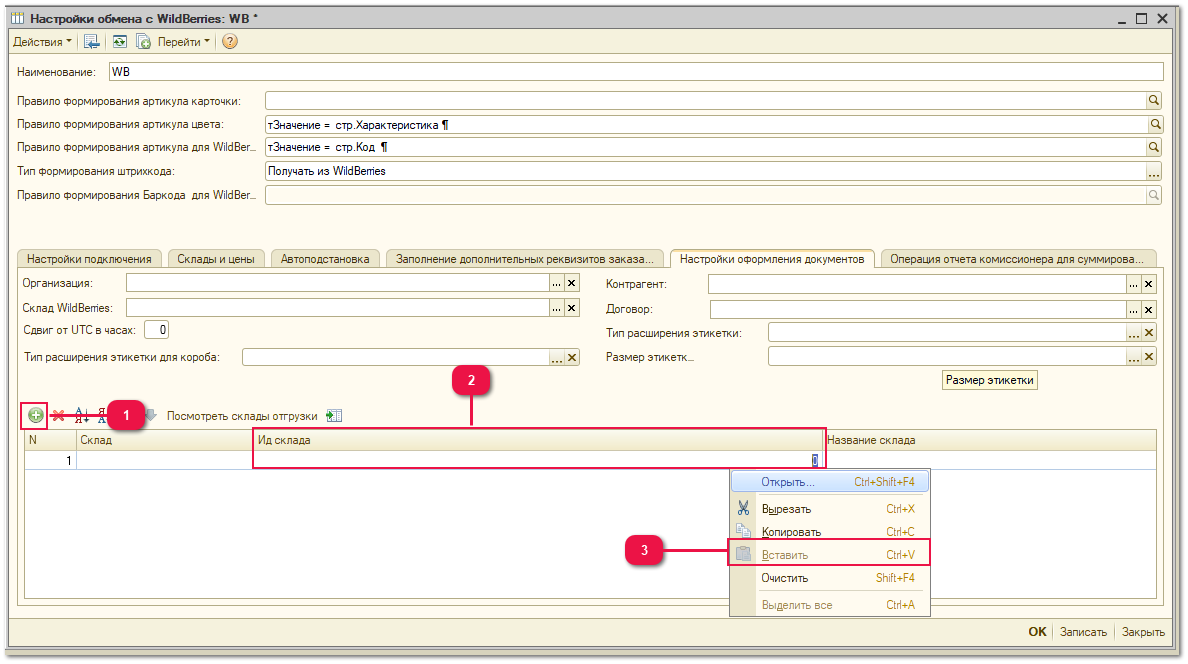This screenshot has width=1188, height=664.
Task: Open Договор selection ellipsis button
Action: coord(1133,309)
